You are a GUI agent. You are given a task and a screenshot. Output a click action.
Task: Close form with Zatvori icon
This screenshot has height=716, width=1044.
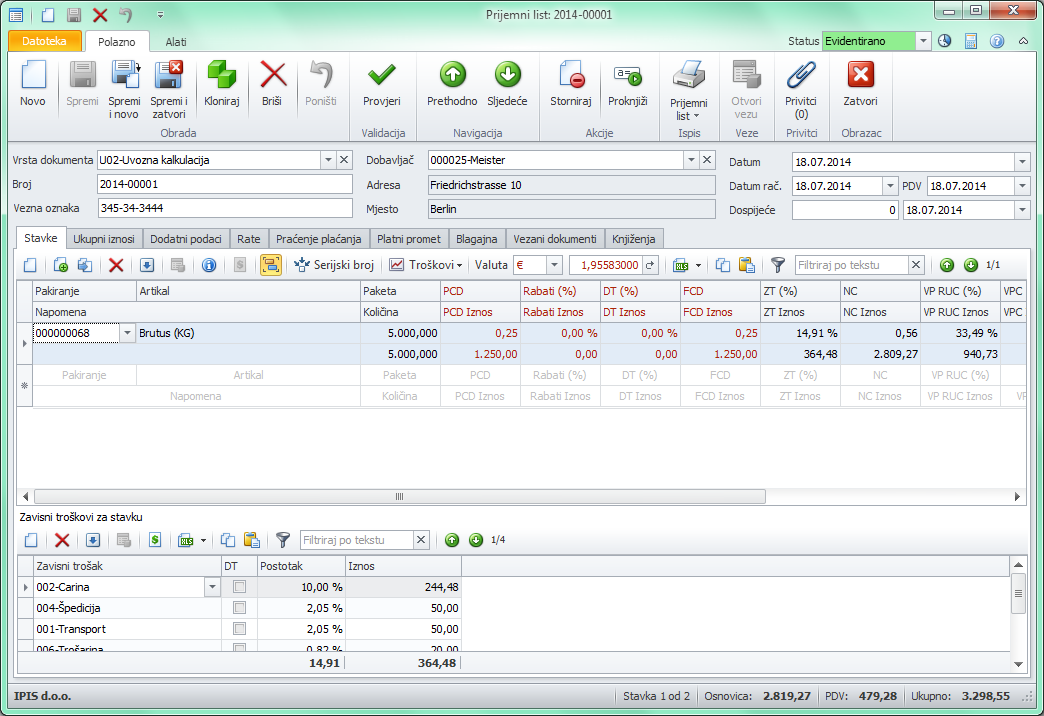tap(860, 75)
